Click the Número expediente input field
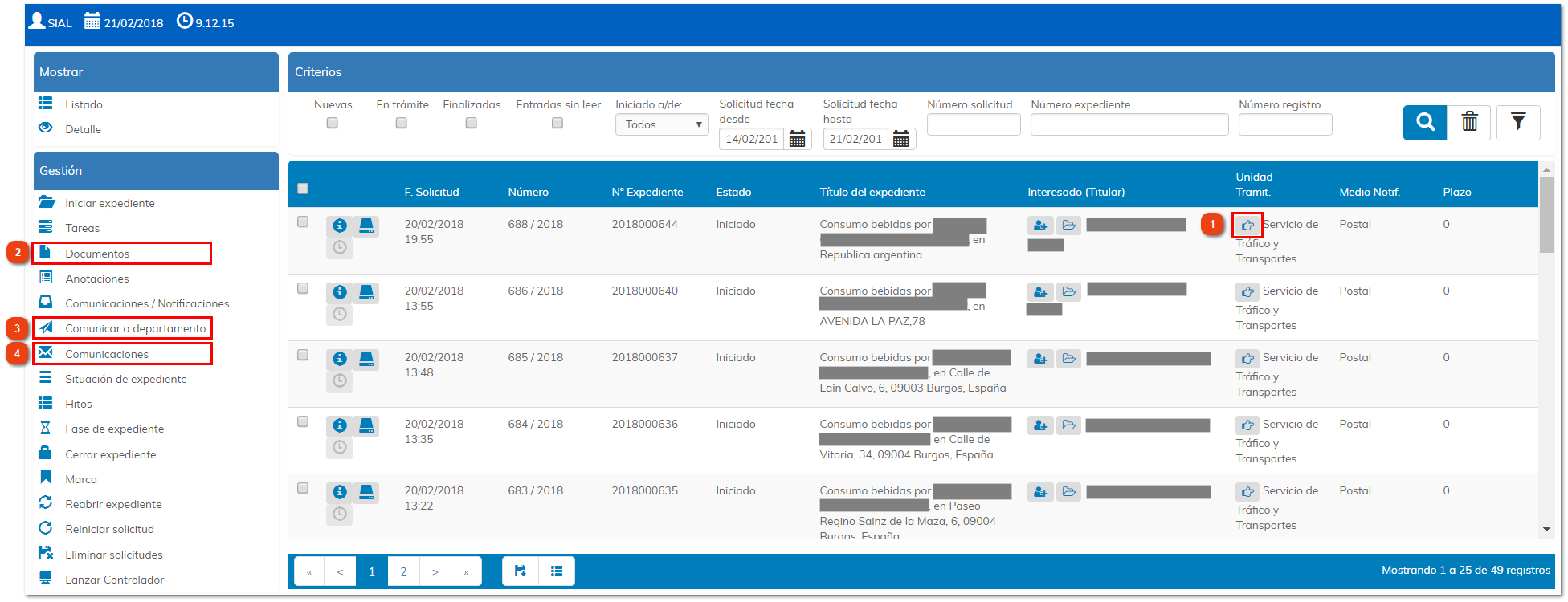Viewport: 1568px width, 602px height. coord(1129,124)
